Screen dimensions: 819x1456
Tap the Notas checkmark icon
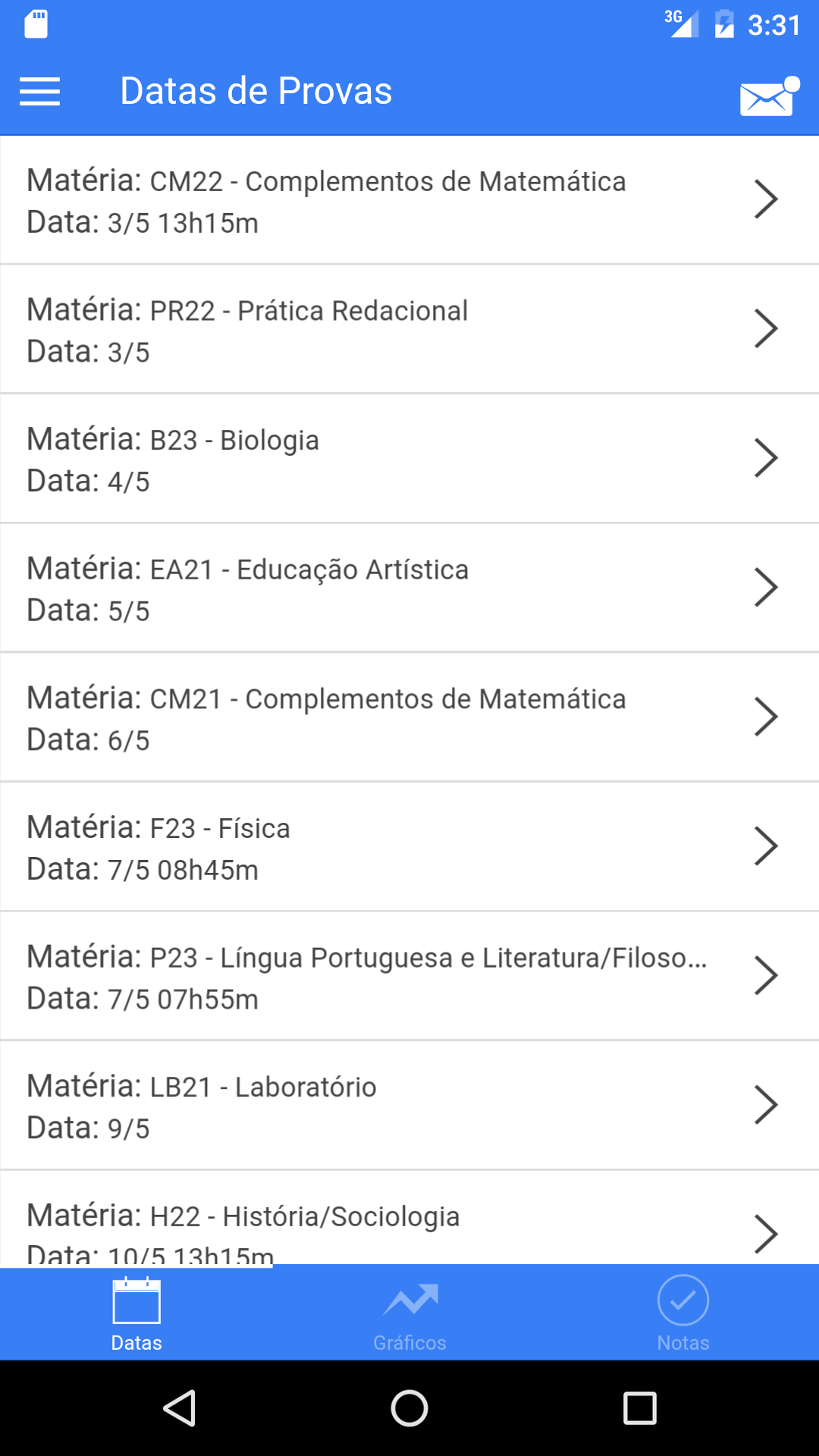pyautogui.click(x=683, y=1300)
